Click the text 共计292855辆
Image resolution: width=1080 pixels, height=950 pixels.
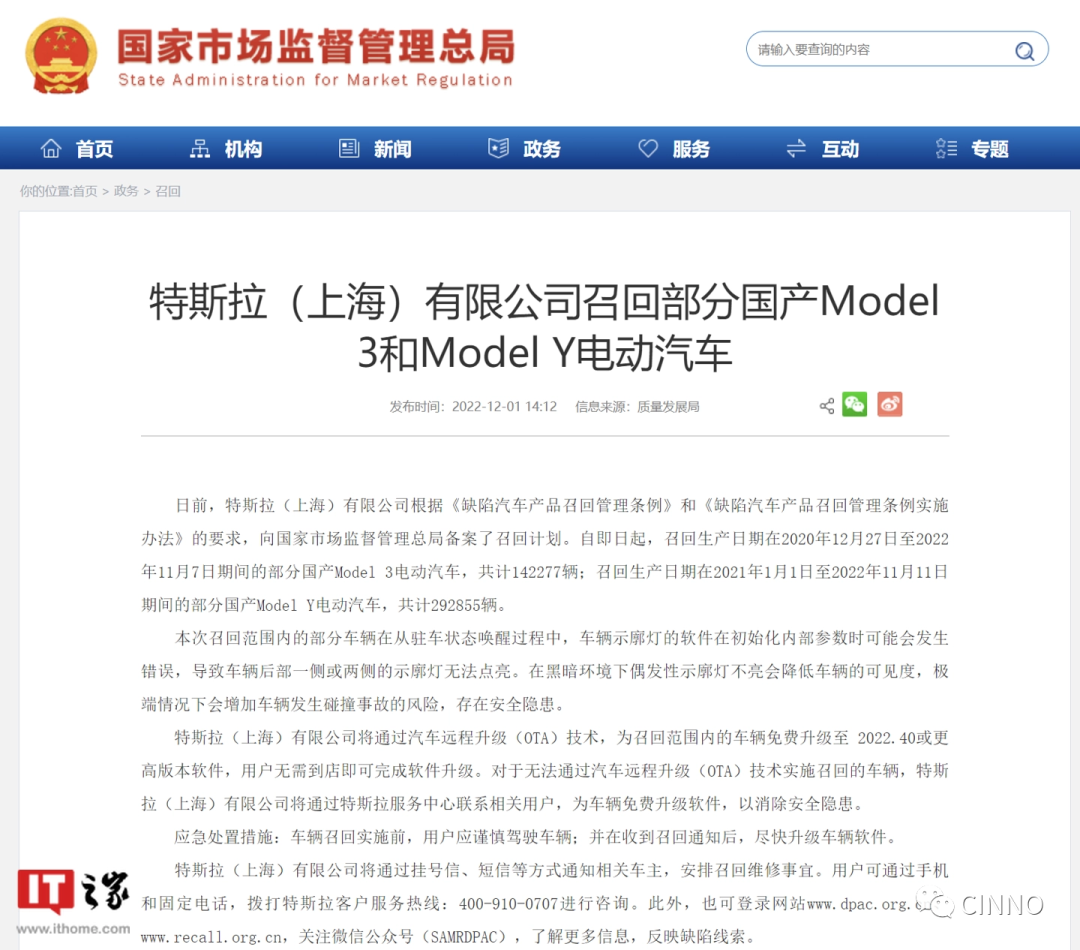(448, 605)
